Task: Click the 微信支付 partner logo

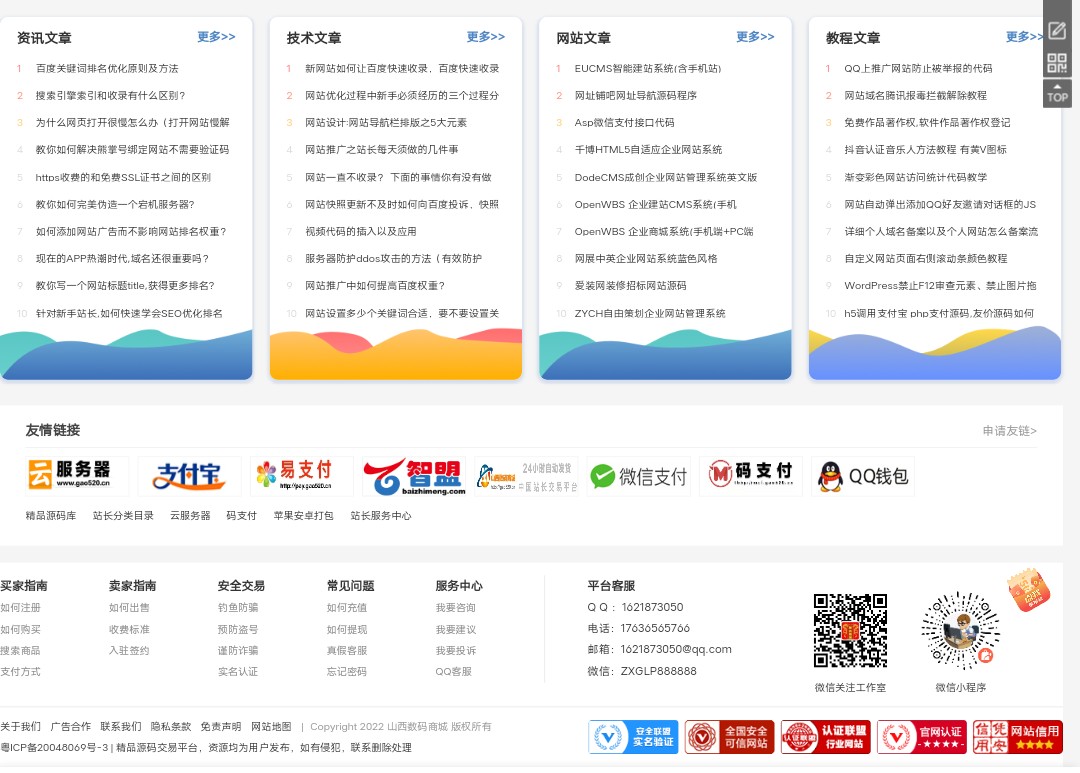Action: pyautogui.click(x=639, y=476)
